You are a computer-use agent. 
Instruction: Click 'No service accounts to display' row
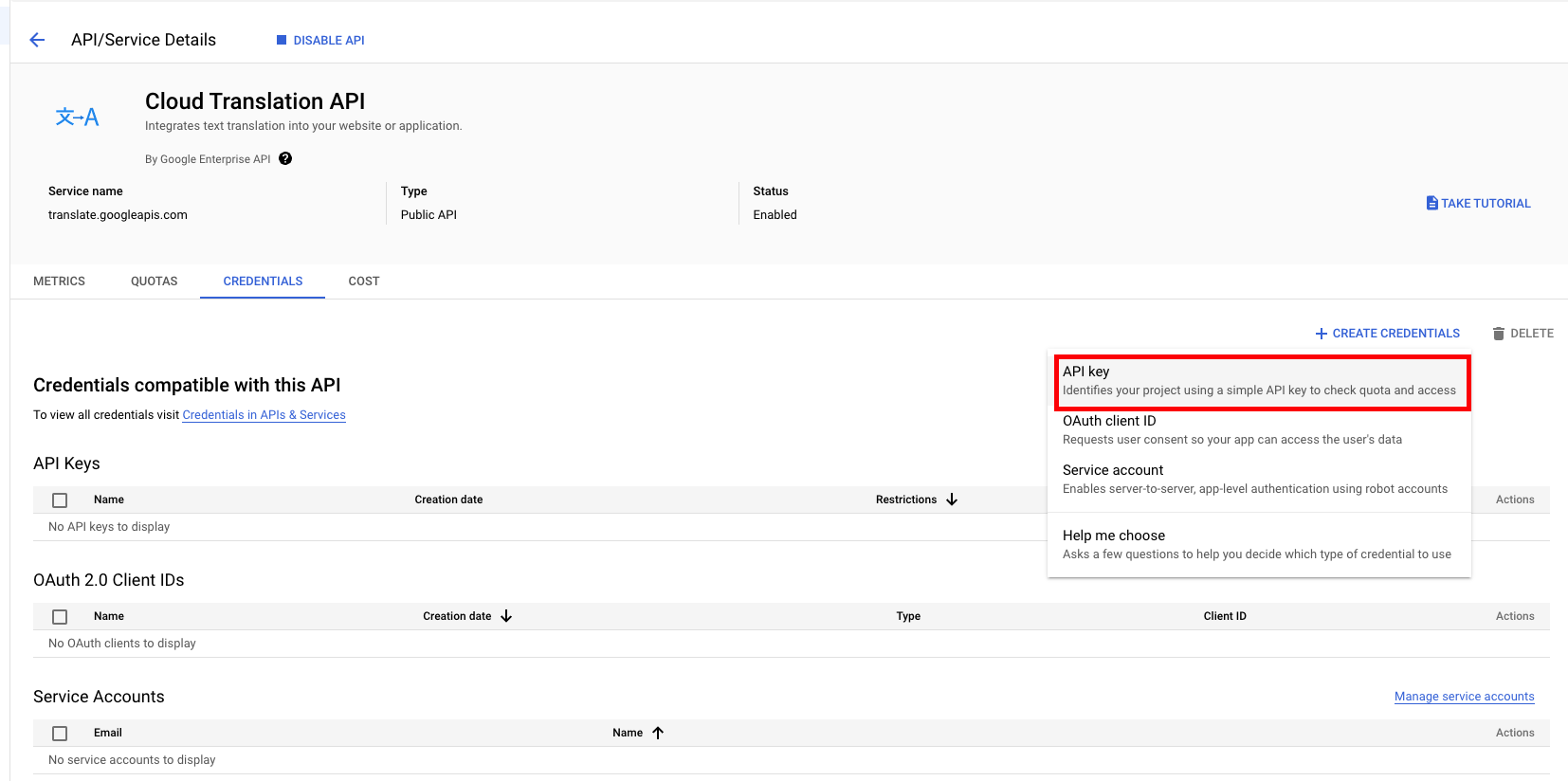pos(792,760)
